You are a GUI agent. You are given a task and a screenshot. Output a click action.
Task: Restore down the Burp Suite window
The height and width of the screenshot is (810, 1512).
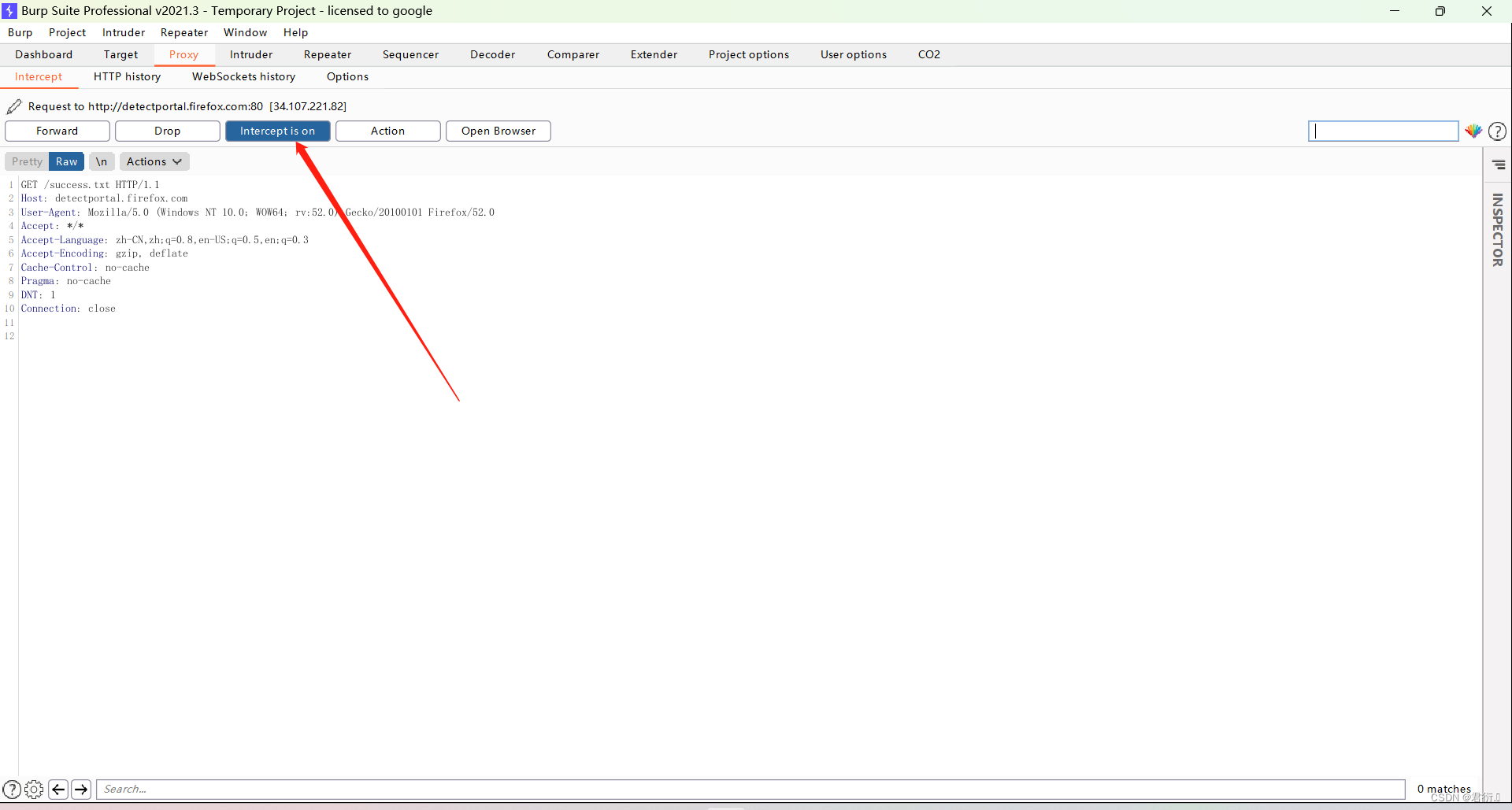pos(1440,11)
